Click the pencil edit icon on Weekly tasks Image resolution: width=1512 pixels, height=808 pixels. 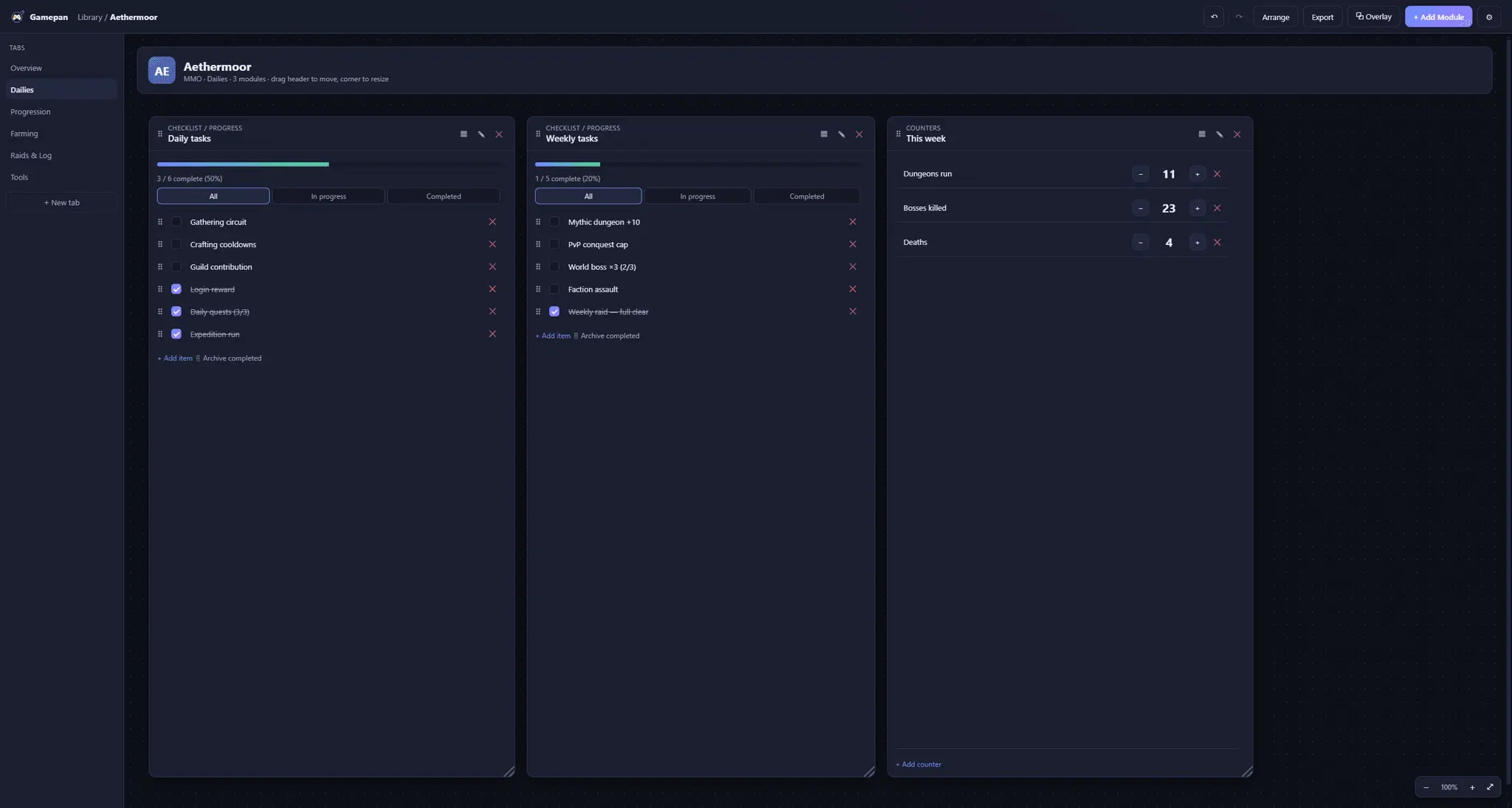point(842,134)
